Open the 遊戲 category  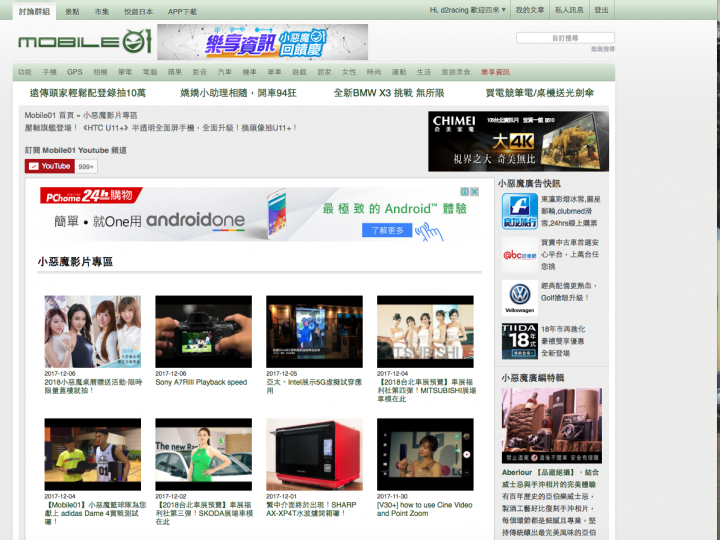coord(299,72)
